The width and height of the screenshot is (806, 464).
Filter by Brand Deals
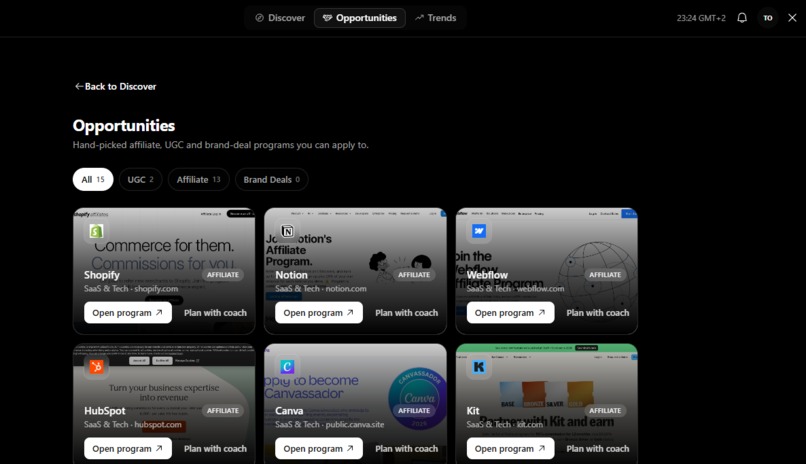tap(271, 179)
